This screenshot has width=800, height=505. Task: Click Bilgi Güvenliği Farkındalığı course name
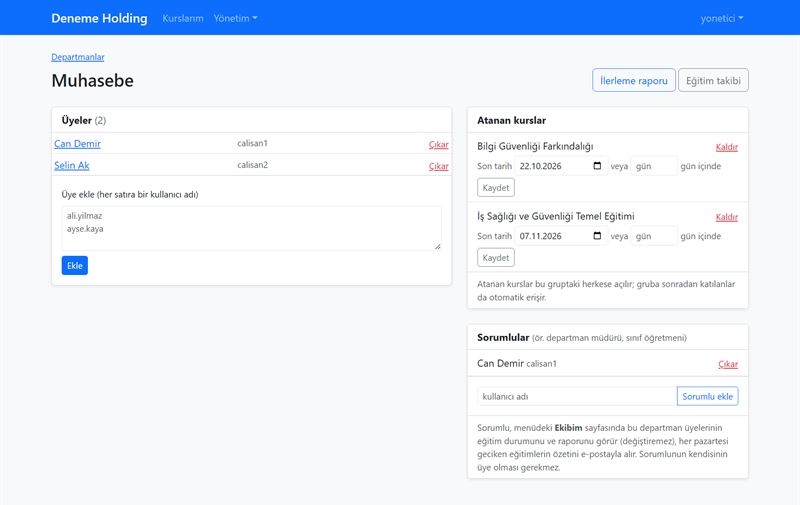535,146
